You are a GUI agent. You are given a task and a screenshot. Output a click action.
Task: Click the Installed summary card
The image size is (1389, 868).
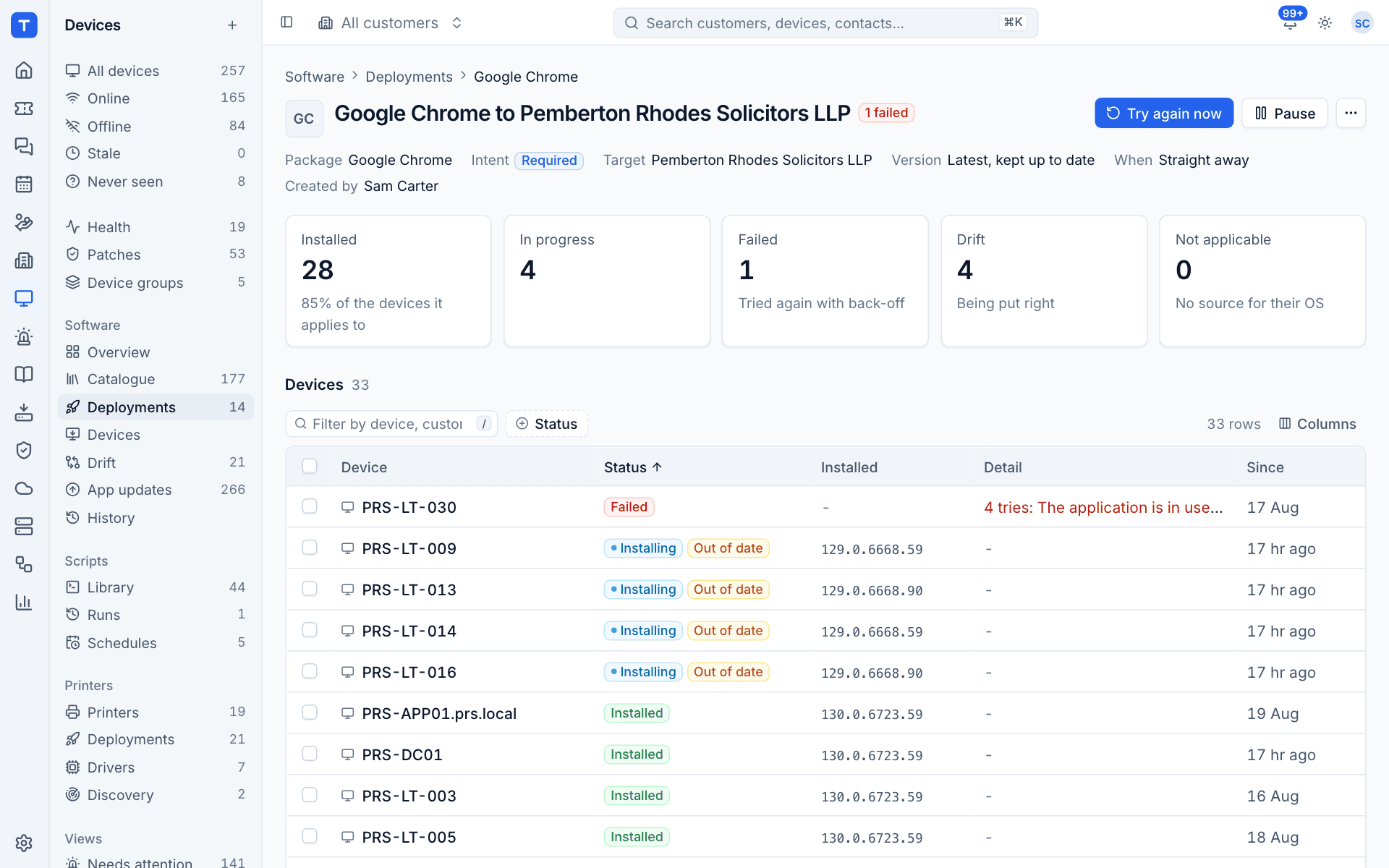pos(388,281)
